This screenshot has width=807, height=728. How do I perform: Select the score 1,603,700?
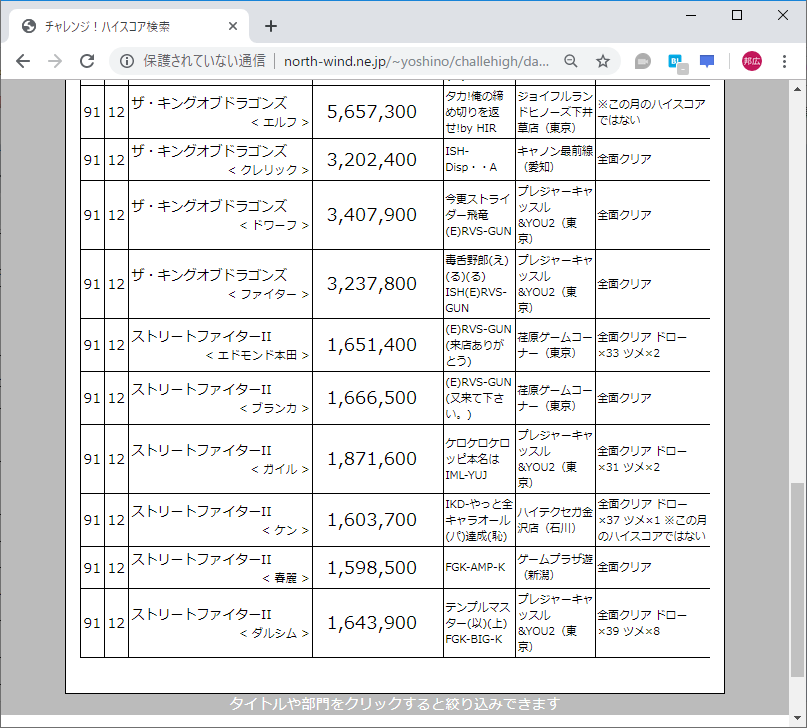pyautogui.click(x=372, y=520)
